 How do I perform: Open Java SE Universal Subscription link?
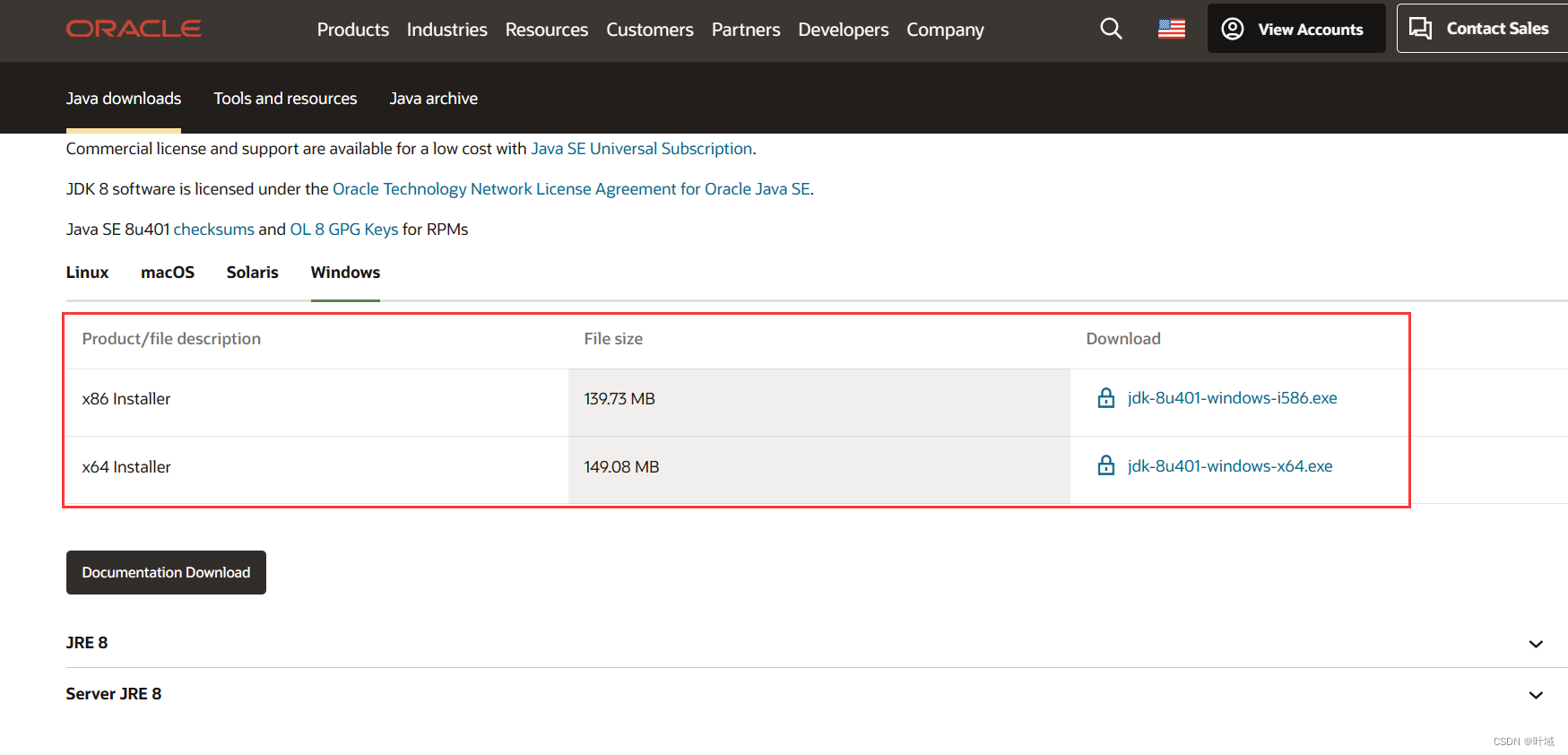(x=642, y=149)
